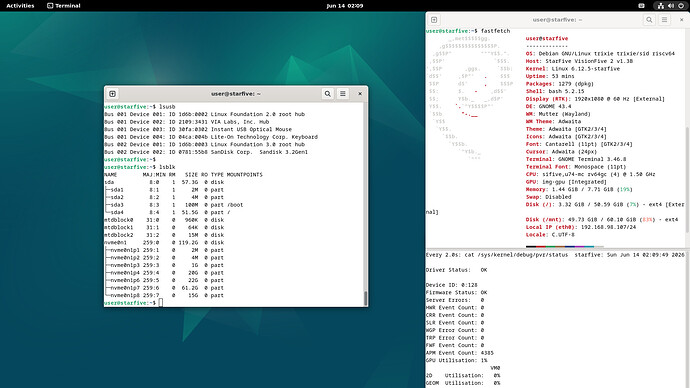This screenshot has height=388, width=690.
Task: Click the watch header 'Every 2.0s: cat /sys/kernel/debug/pvr/status'
Action: 497,255
